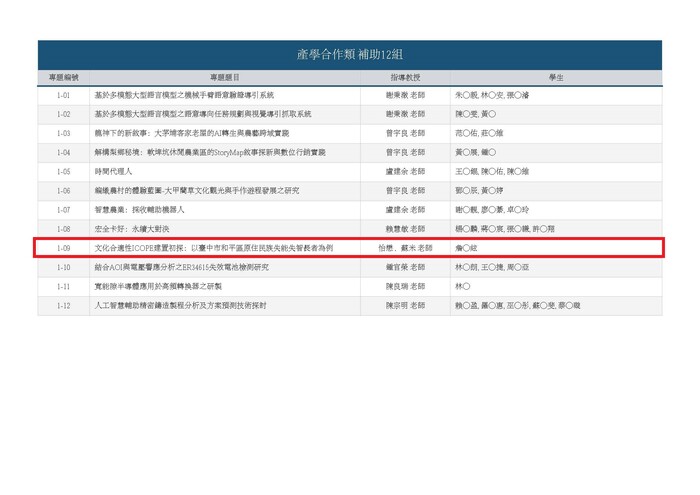Select project number 1-12 cell
Viewport: 700px width, 495px height.
[63, 305]
